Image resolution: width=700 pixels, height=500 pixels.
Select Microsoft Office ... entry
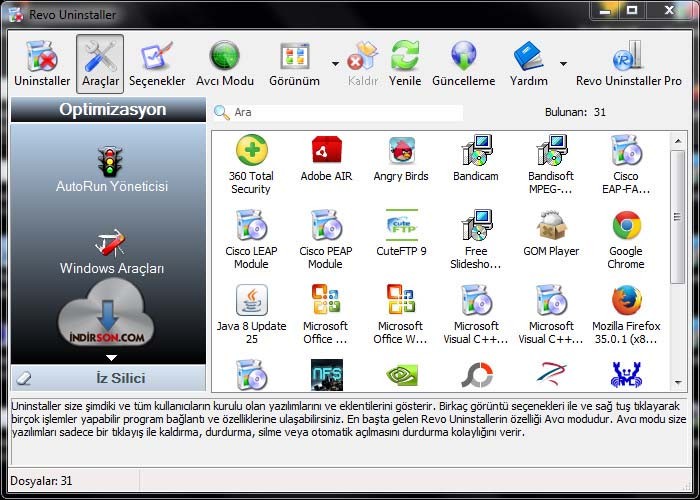(x=326, y=314)
